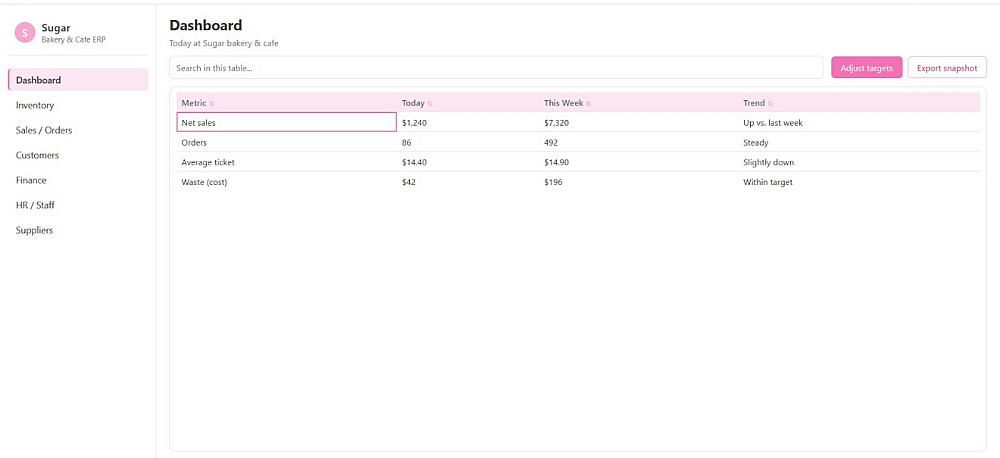Focus the Search in this table field
The height and width of the screenshot is (458, 1000).
click(496, 68)
